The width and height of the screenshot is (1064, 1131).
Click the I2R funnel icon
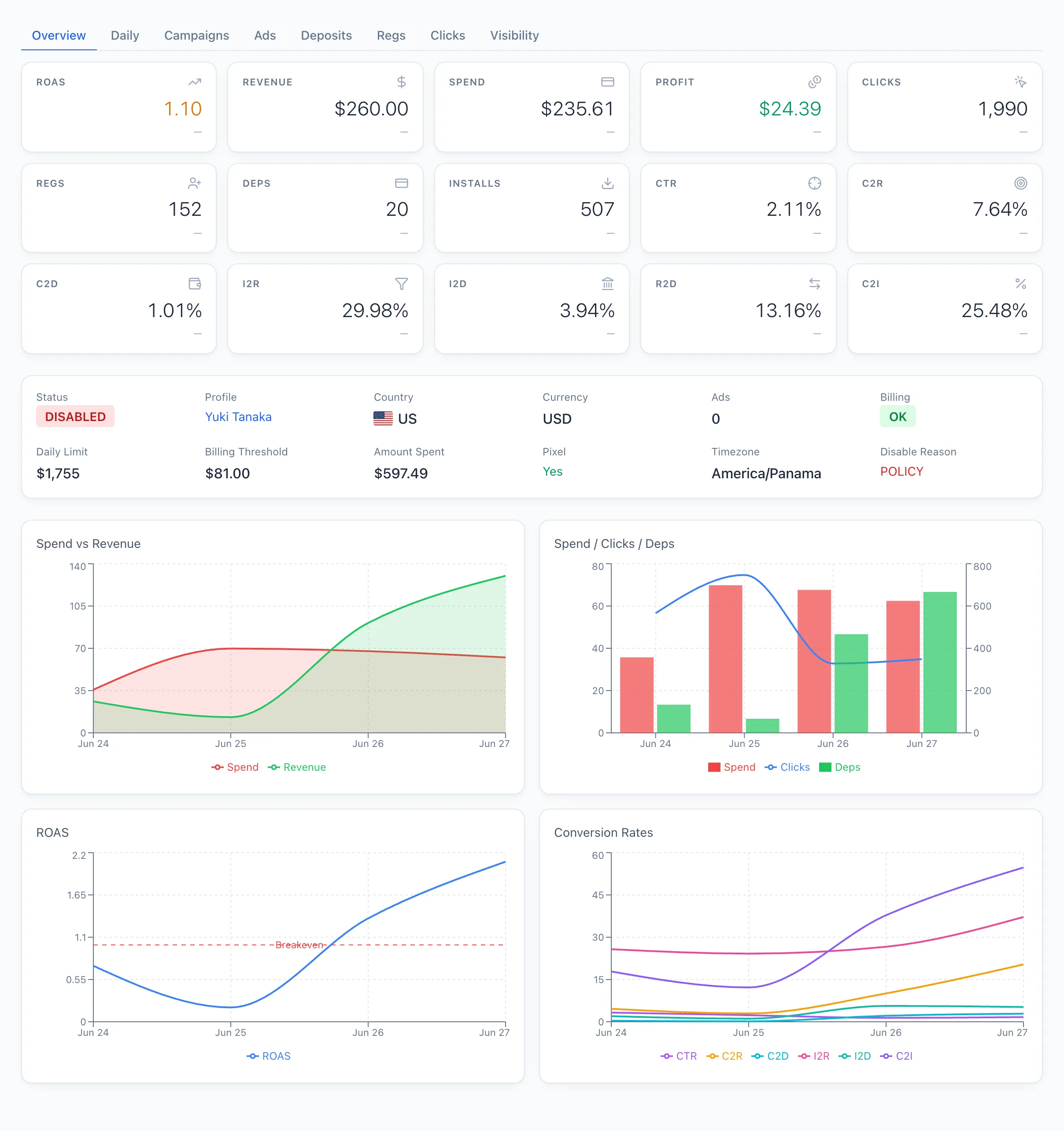tap(401, 283)
